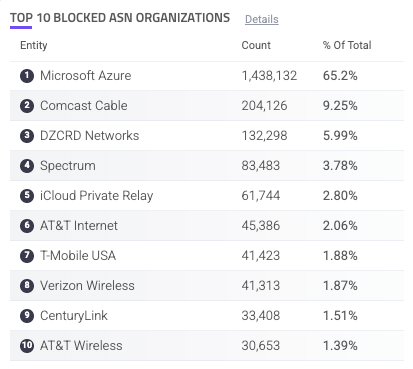Click the rank 2 badge icon
The width and height of the screenshot is (413, 369).
(x=27, y=106)
